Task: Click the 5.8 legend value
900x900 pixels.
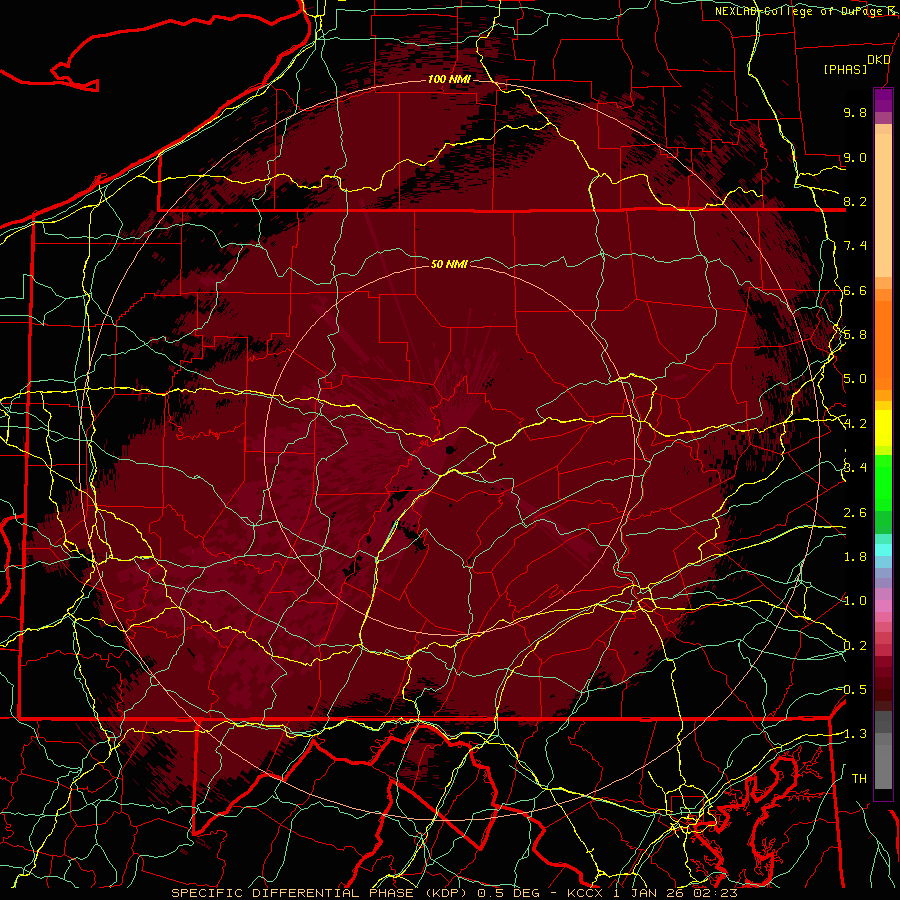Action: click(x=855, y=335)
